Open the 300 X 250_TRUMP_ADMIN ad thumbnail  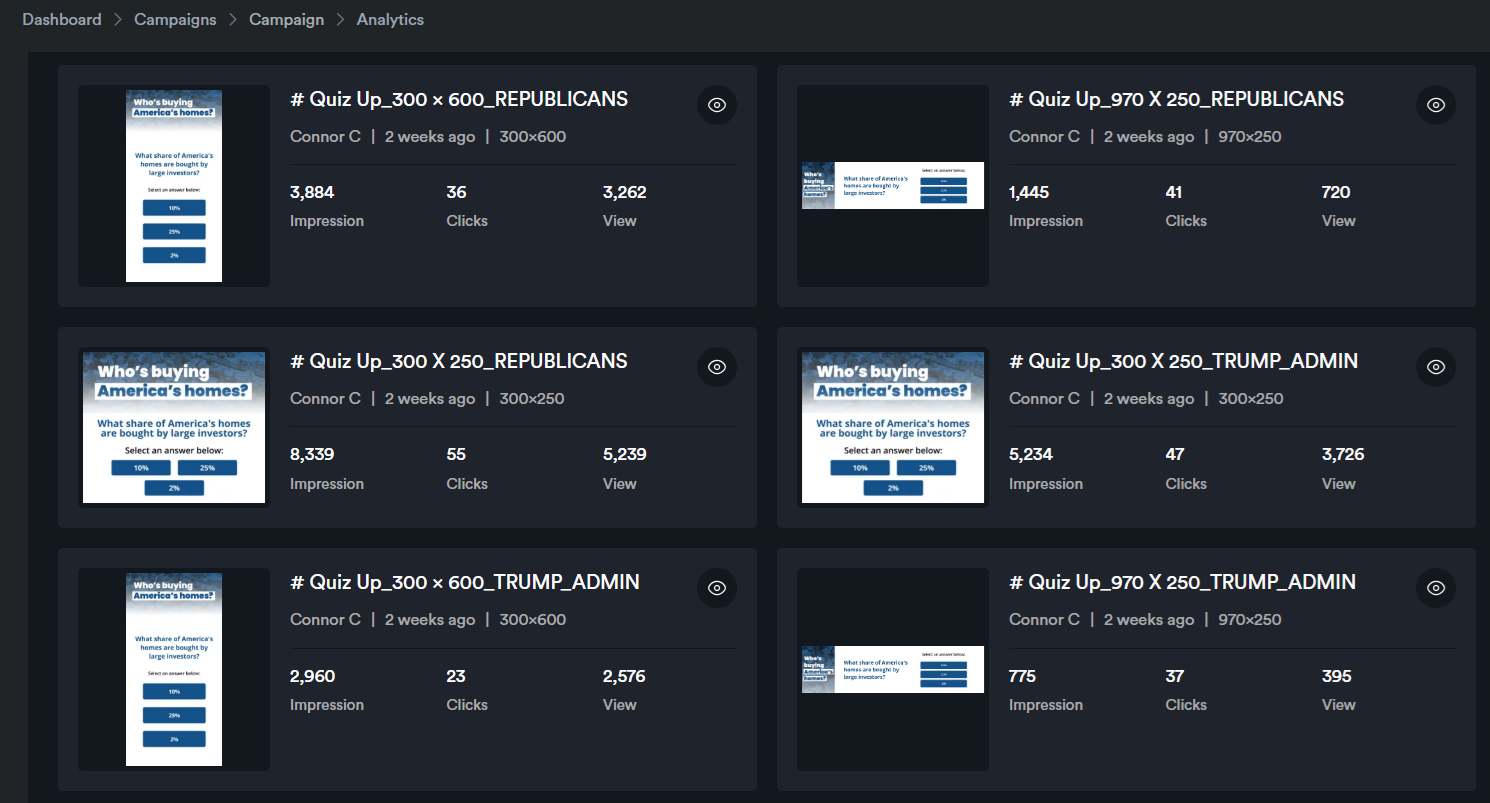(892, 427)
